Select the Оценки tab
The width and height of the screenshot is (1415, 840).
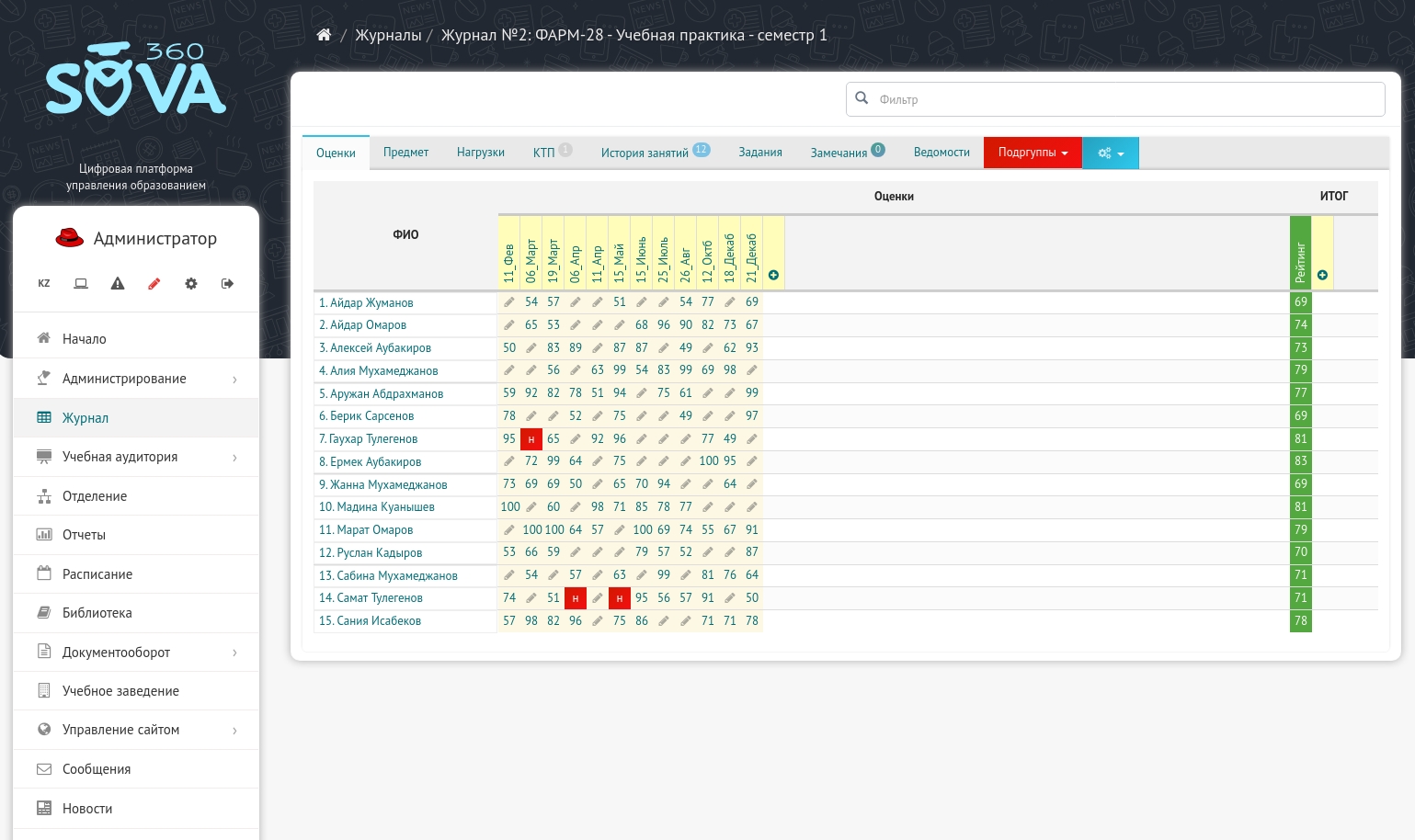336,153
